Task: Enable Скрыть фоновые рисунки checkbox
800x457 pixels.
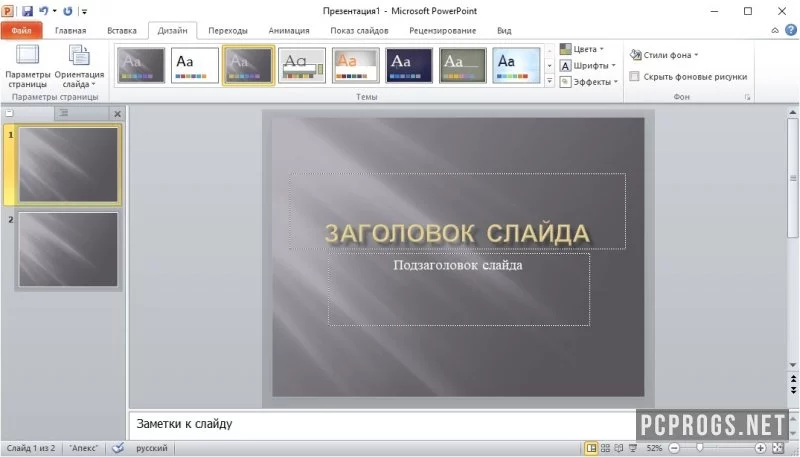Action: coord(634,77)
